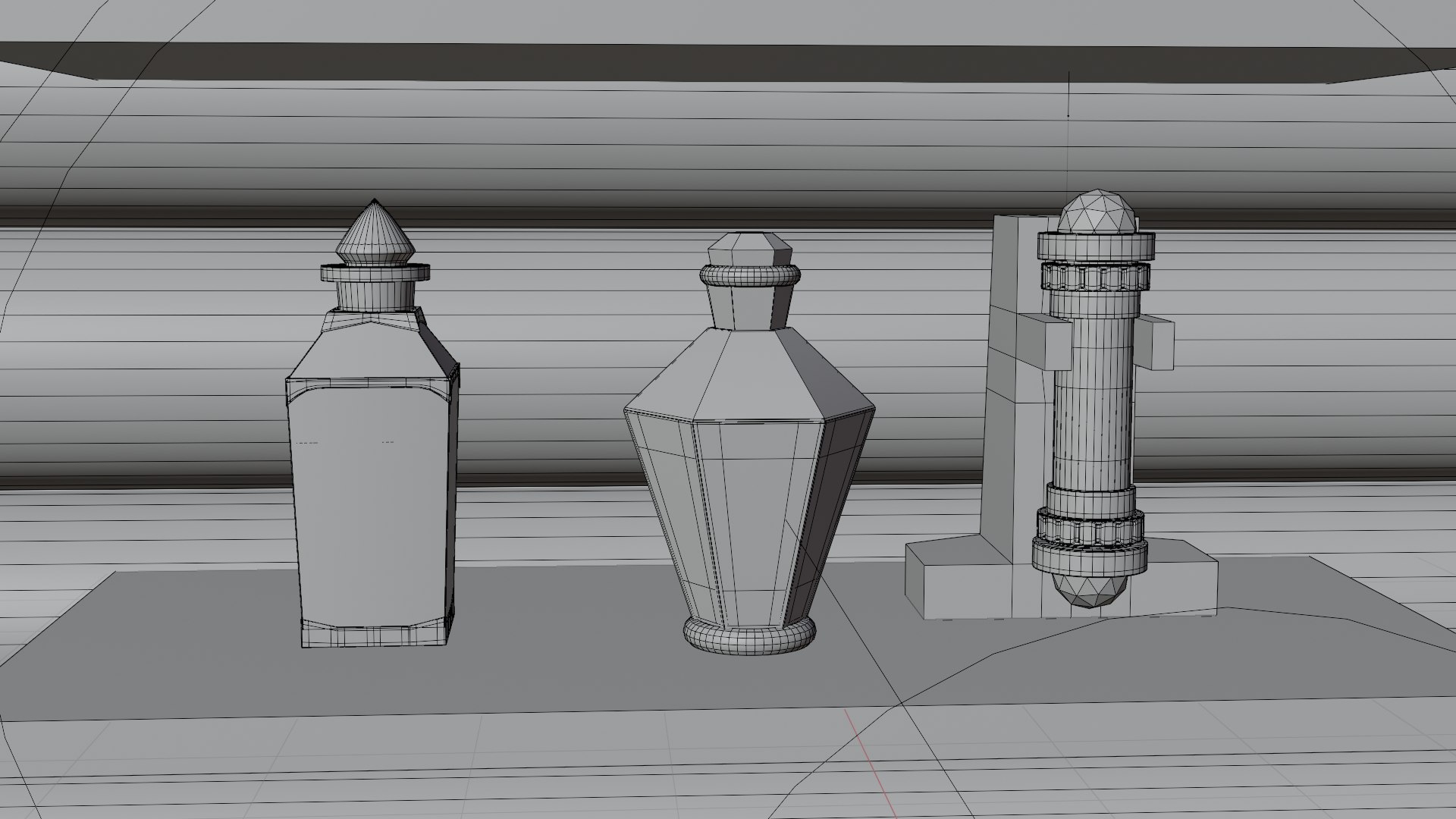Click the faceted gem stopper on the hexagonal bottle
1456x819 pixels.
pos(749,250)
